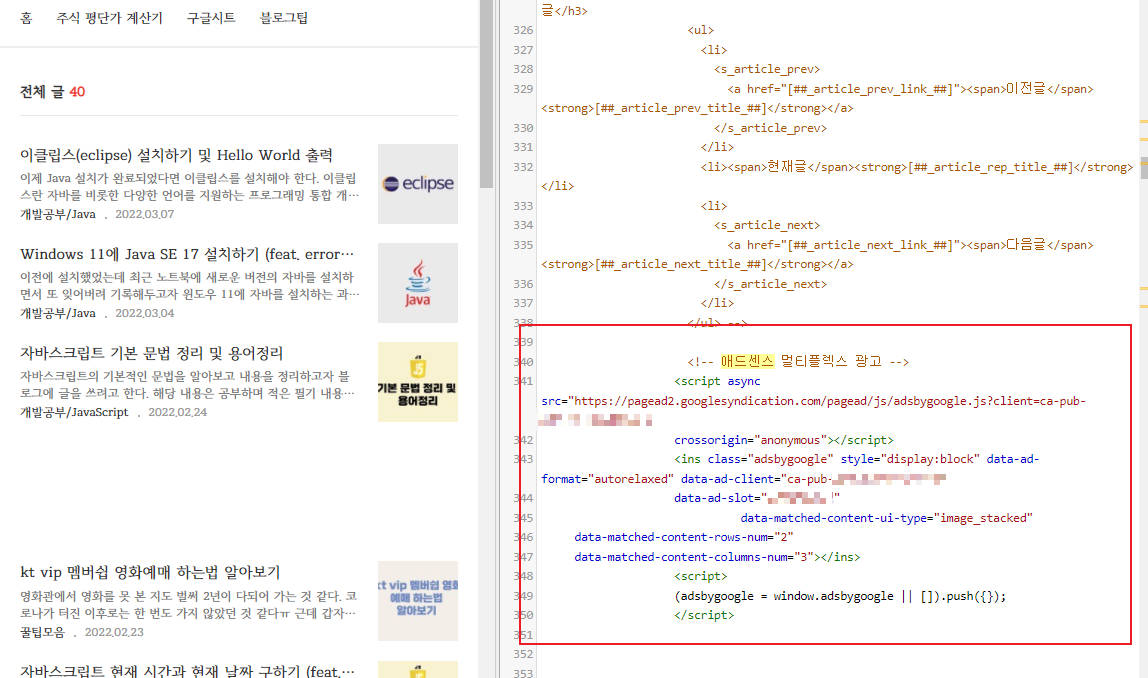Click the <s_article_prev> tag on line 328

767,69
